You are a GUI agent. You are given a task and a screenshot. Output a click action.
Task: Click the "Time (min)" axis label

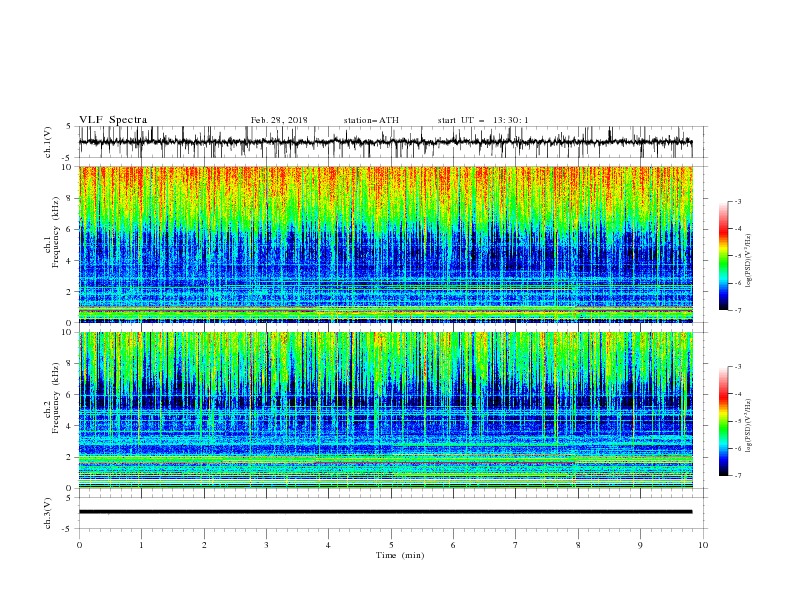400,555
